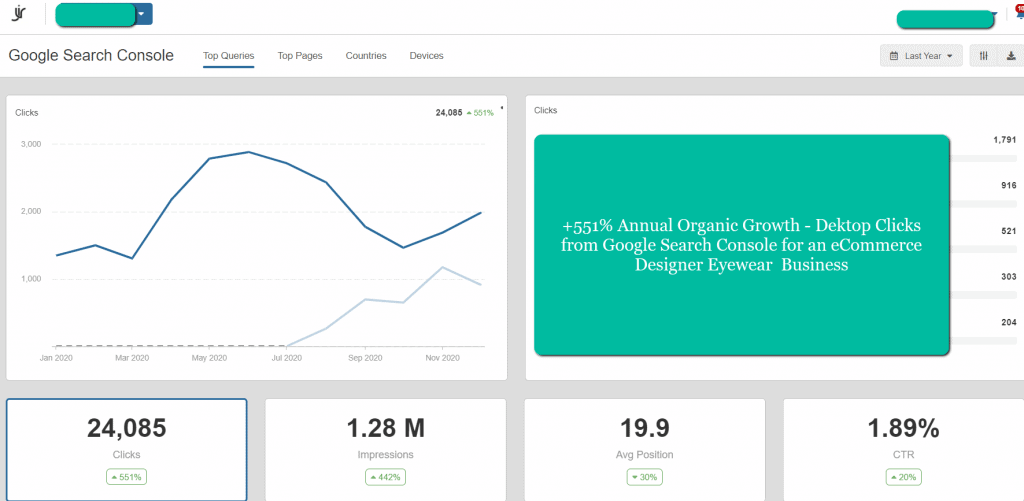This screenshot has width=1024, height=501.
Task: Click the Jan 2020 label on the chart axis
Action: coord(55,358)
